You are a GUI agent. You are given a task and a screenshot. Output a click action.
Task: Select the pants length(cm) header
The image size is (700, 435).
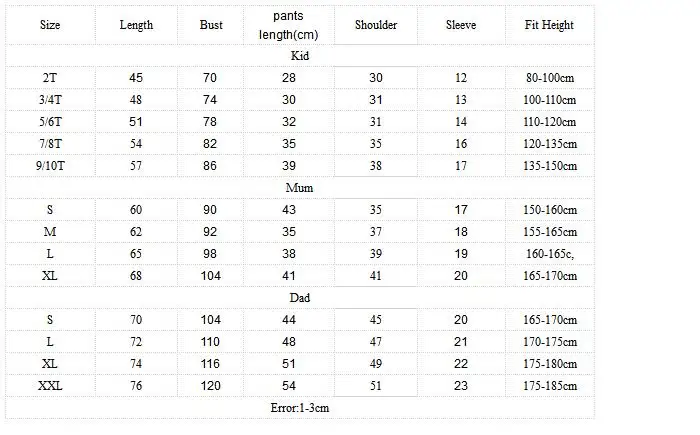[288, 25]
